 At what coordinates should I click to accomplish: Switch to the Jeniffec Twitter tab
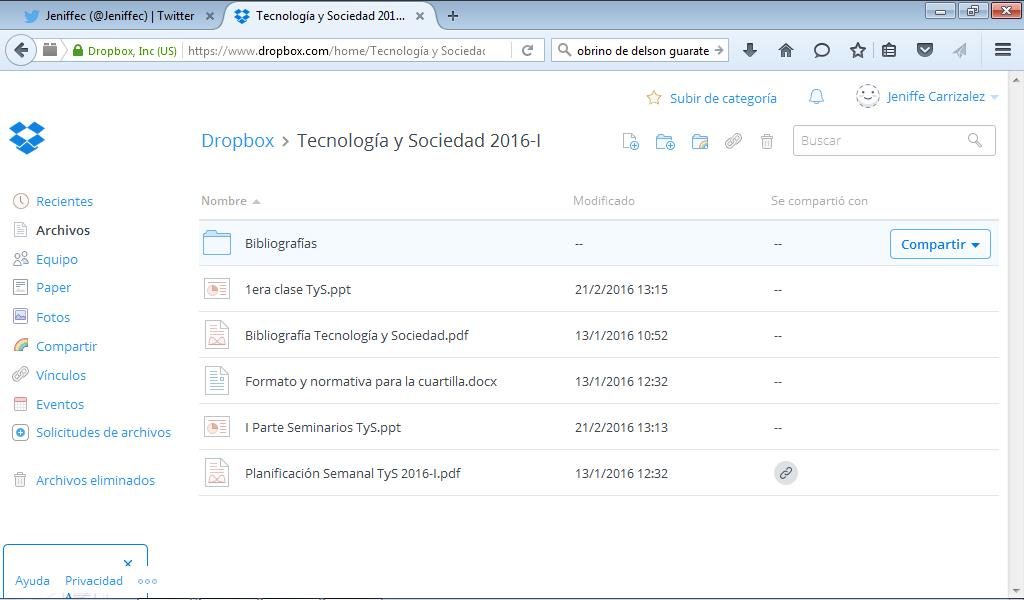(x=118, y=16)
